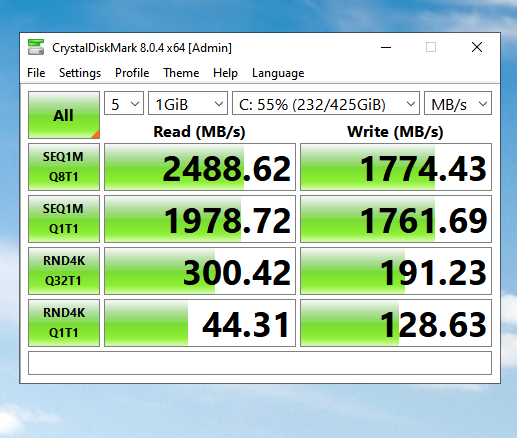The width and height of the screenshot is (517, 438).
Task: Start all benchmarks with All button
Action: (64, 115)
